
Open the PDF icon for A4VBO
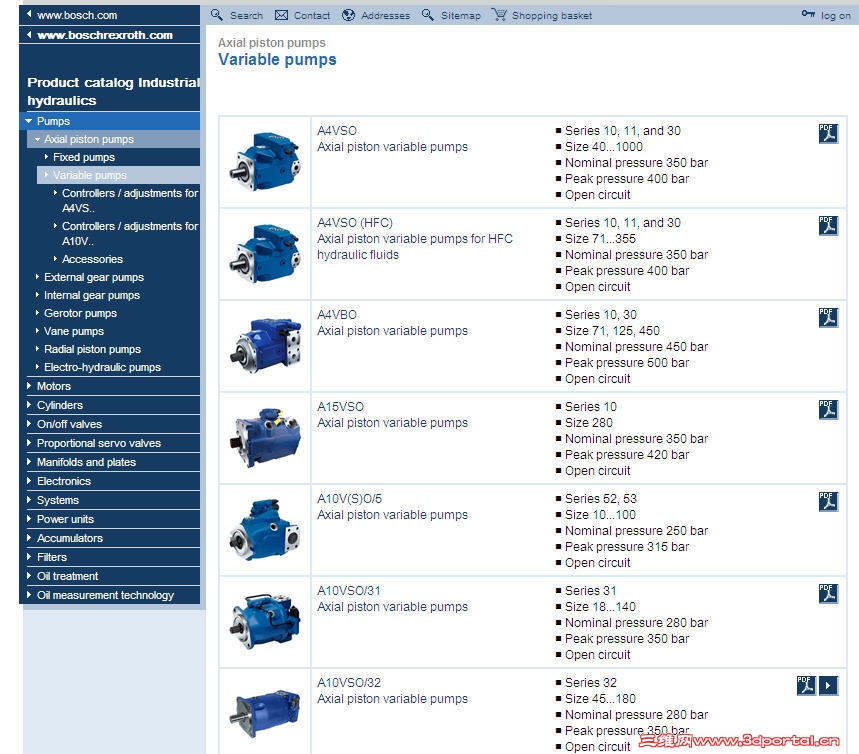pyautogui.click(x=828, y=317)
